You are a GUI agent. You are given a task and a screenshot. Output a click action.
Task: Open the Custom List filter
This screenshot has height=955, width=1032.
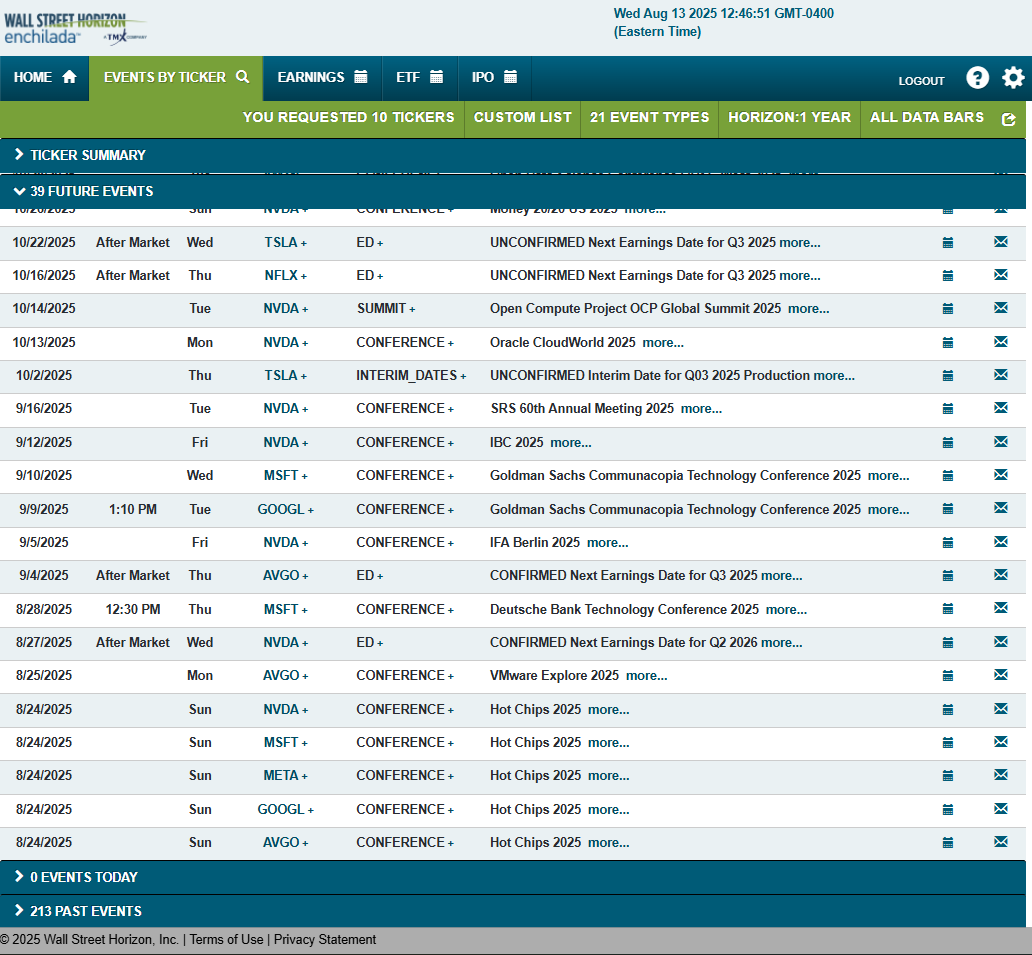tap(523, 118)
